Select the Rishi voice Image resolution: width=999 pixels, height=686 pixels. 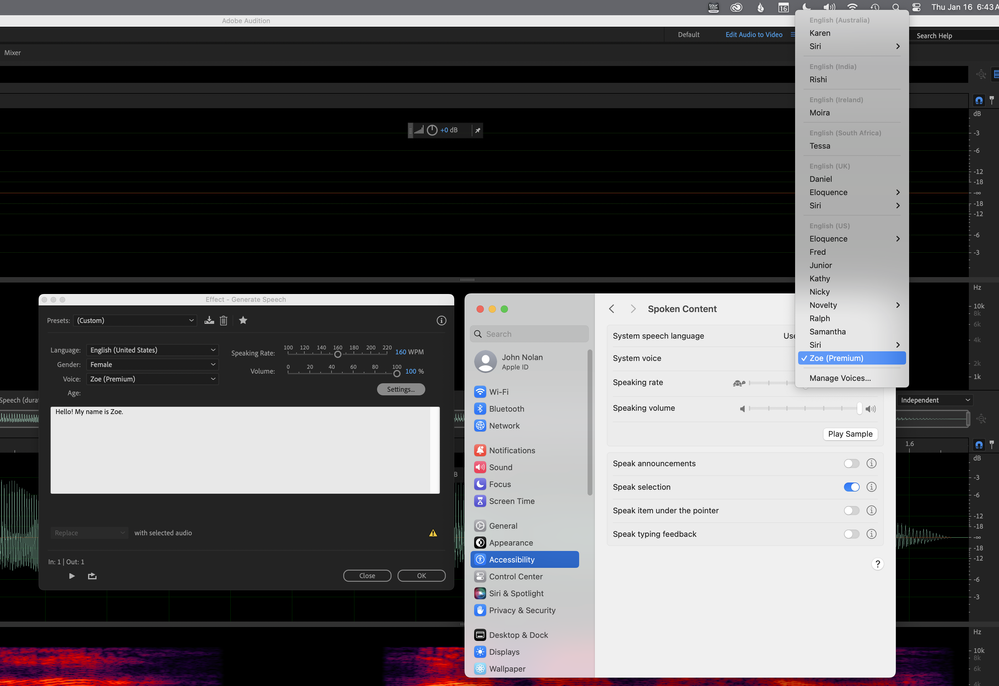[x=852, y=80]
